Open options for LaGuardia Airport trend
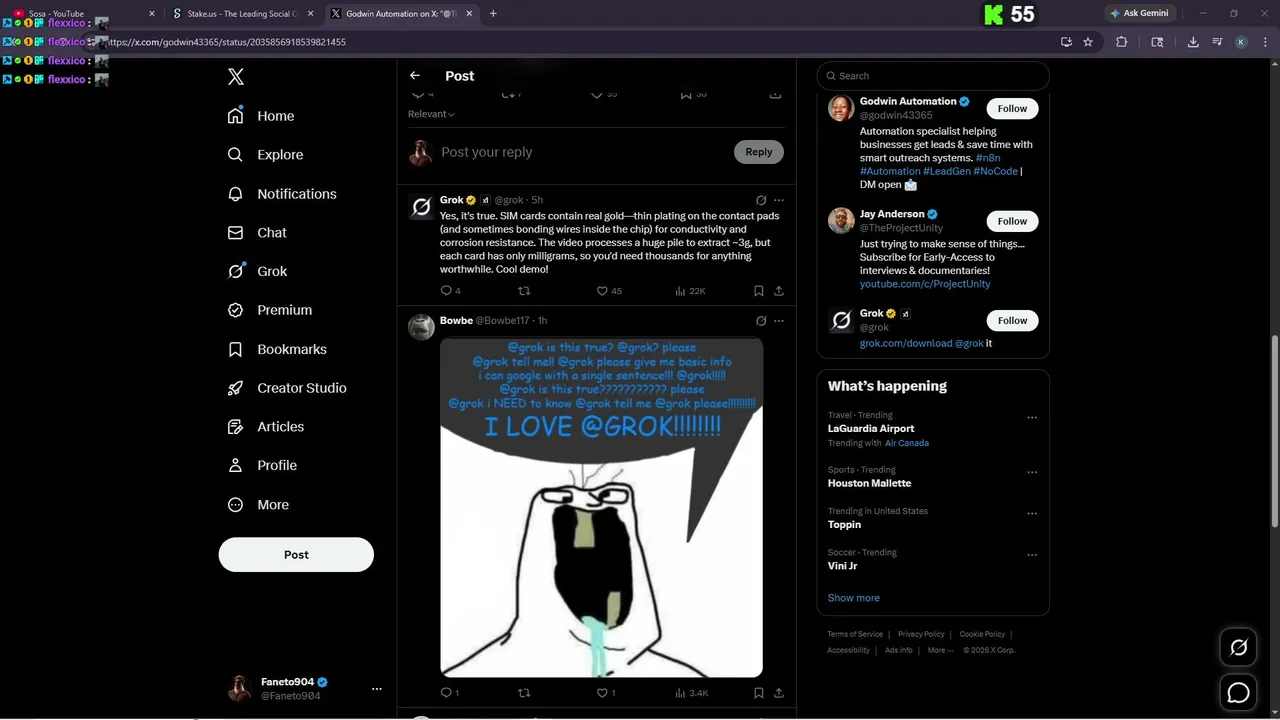The image size is (1280, 720). (x=1032, y=418)
